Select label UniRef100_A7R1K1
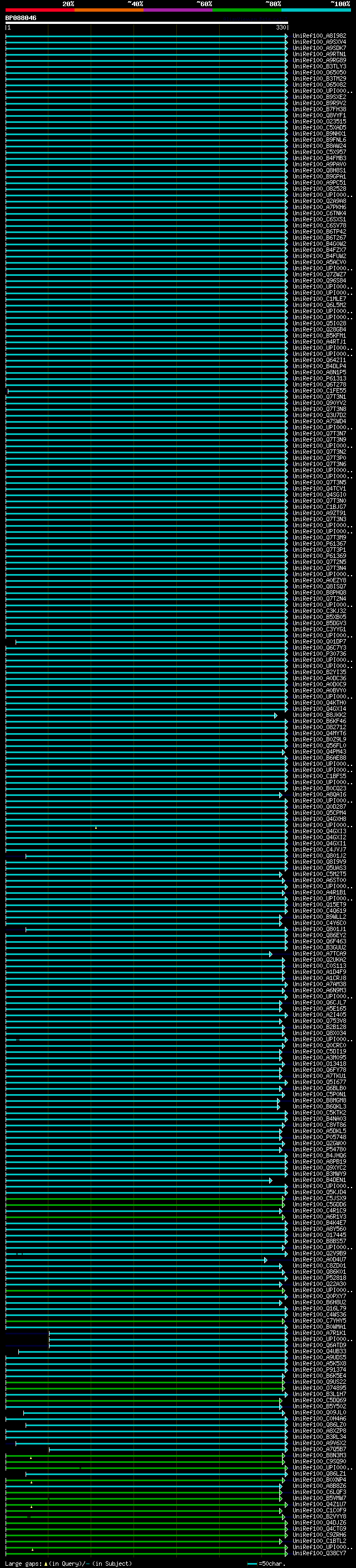Image resolution: width=356 pixels, height=1568 pixels. pos(319,1333)
